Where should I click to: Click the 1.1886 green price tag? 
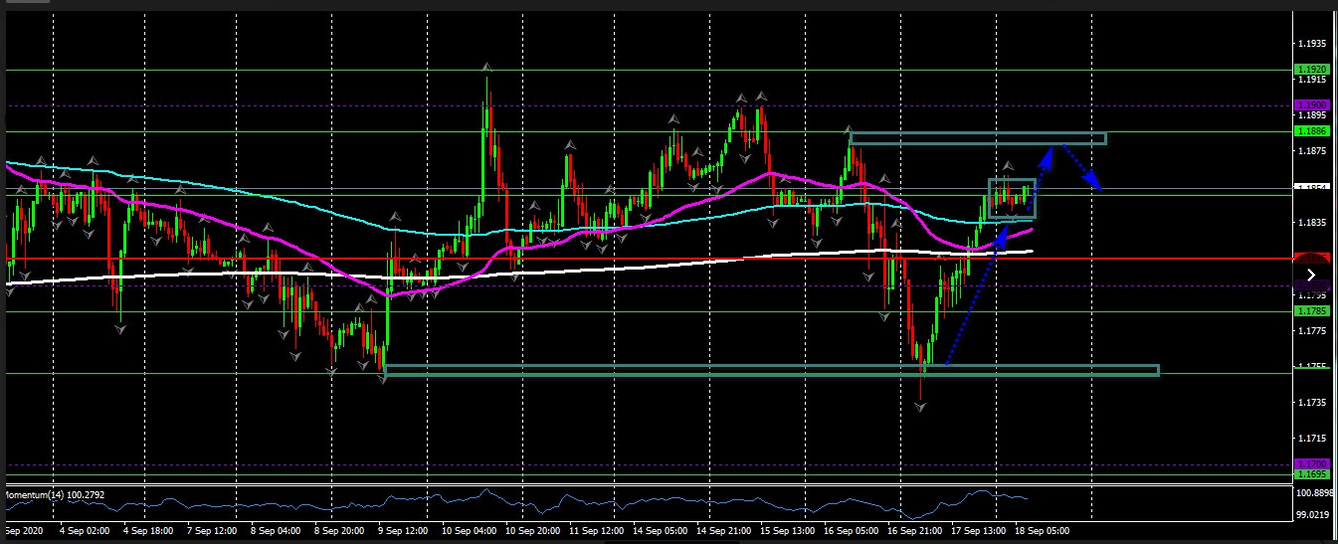(x=1311, y=131)
